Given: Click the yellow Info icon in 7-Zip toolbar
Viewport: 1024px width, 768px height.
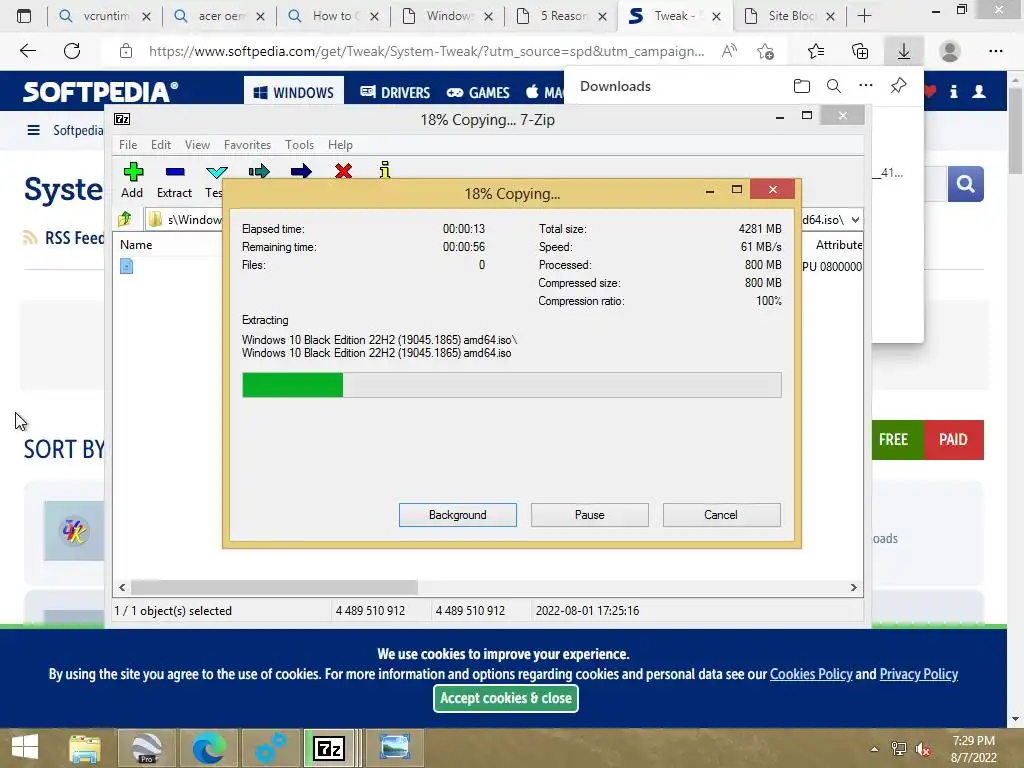Looking at the screenshot, I should [385, 170].
